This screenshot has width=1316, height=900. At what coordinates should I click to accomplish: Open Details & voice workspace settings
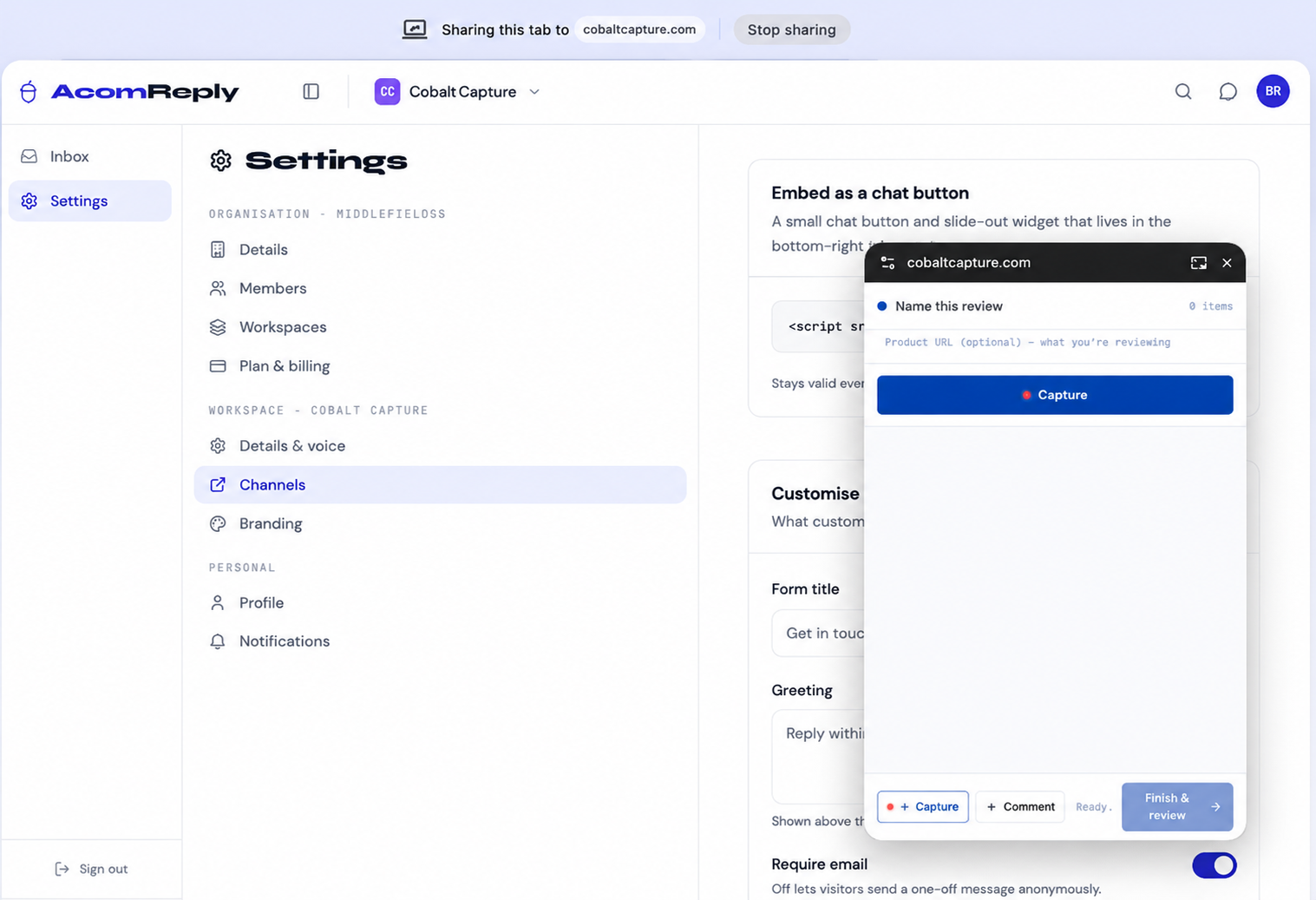pyautogui.click(x=440, y=445)
